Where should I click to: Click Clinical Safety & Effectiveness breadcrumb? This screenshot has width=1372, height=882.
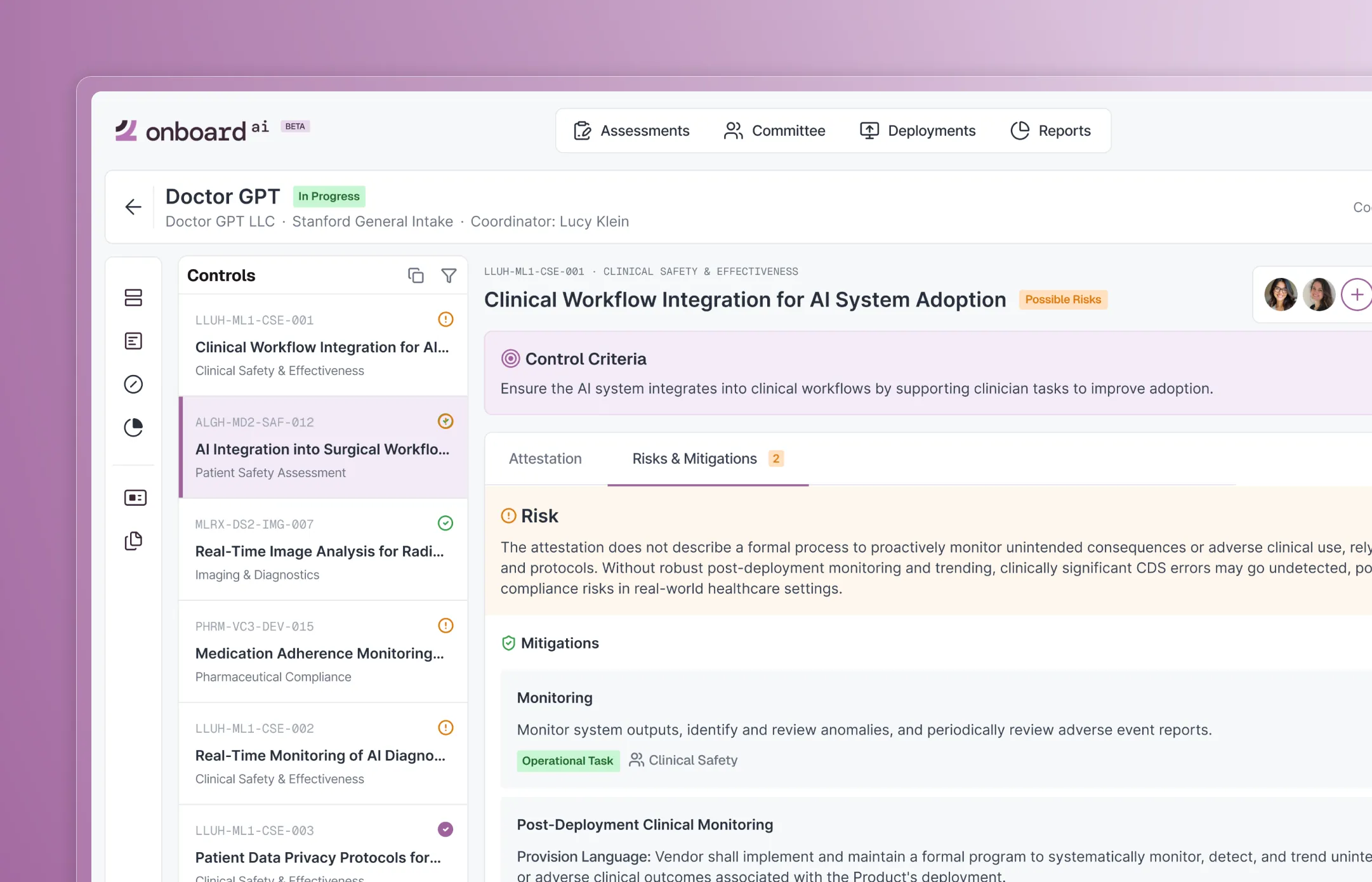[701, 272]
